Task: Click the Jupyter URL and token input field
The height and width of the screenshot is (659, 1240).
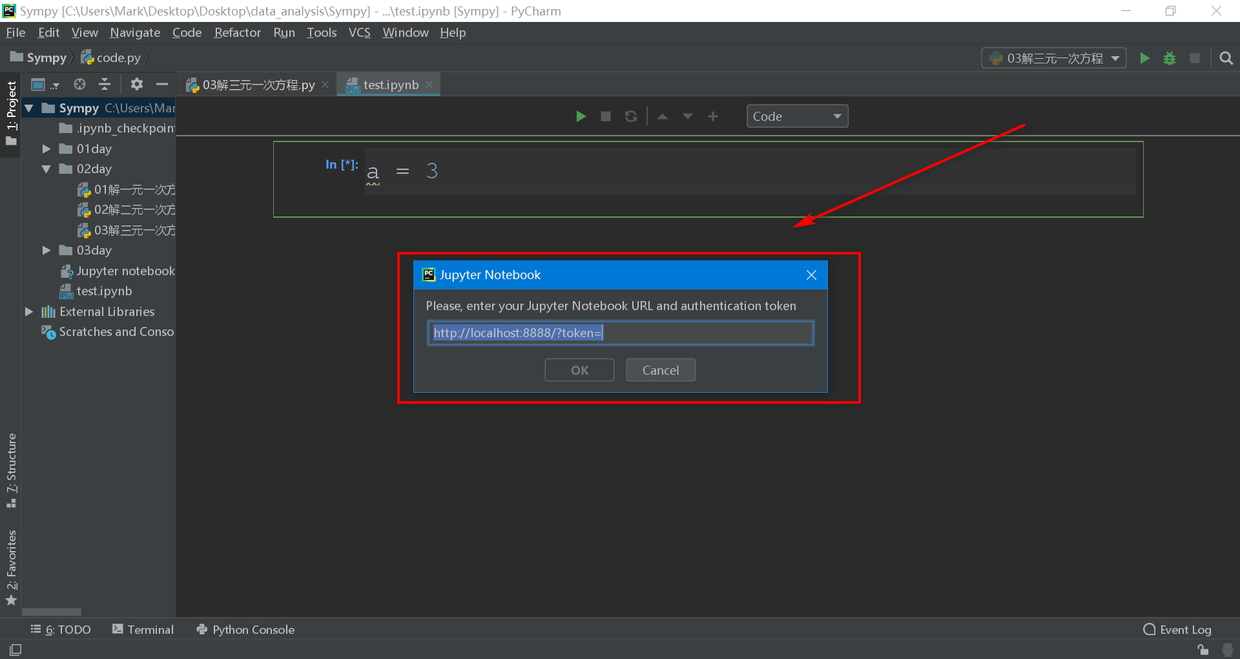Action: (x=620, y=333)
